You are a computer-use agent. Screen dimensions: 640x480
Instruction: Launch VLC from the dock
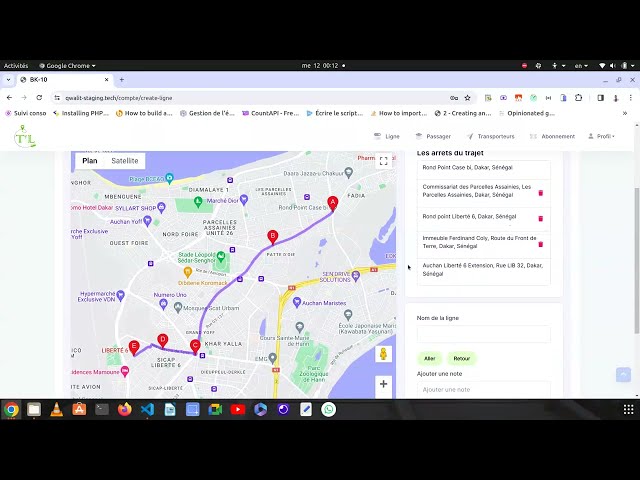click(56, 409)
